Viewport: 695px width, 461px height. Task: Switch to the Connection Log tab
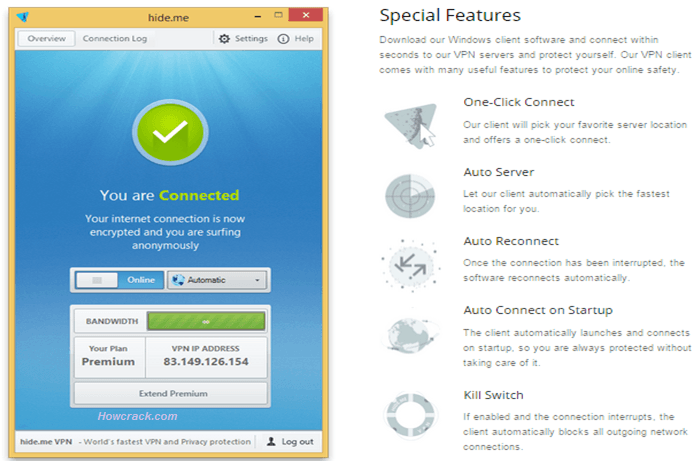click(115, 39)
